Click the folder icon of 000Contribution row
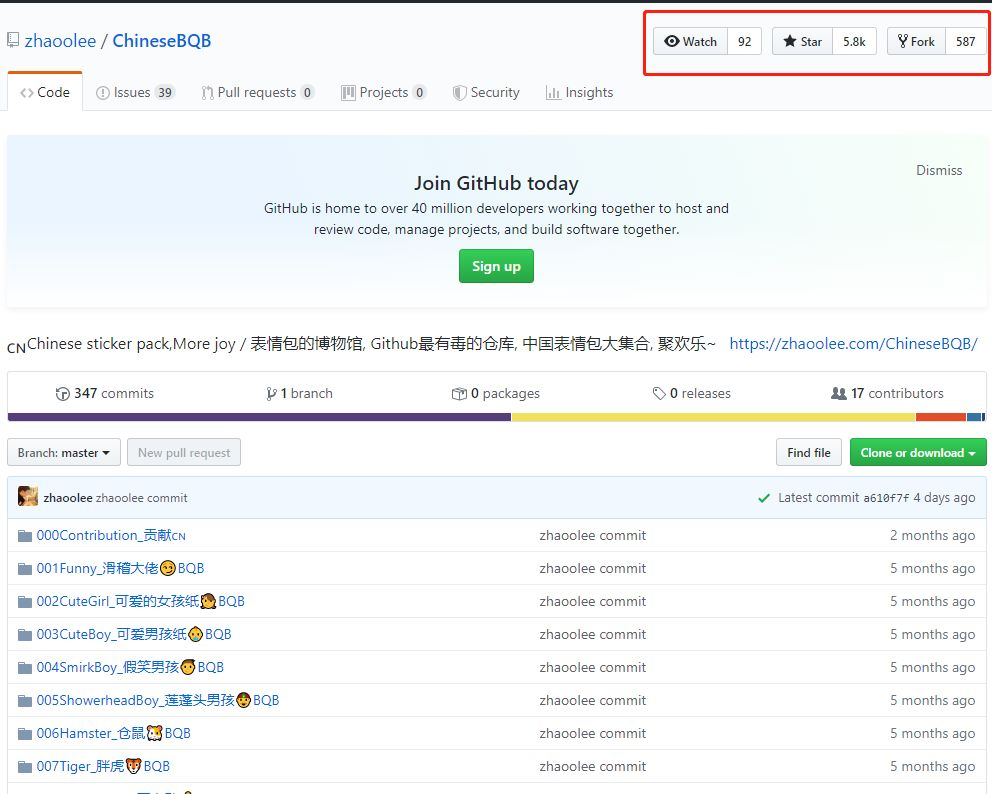Image resolution: width=992 pixels, height=794 pixels. pyautogui.click(x=25, y=536)
